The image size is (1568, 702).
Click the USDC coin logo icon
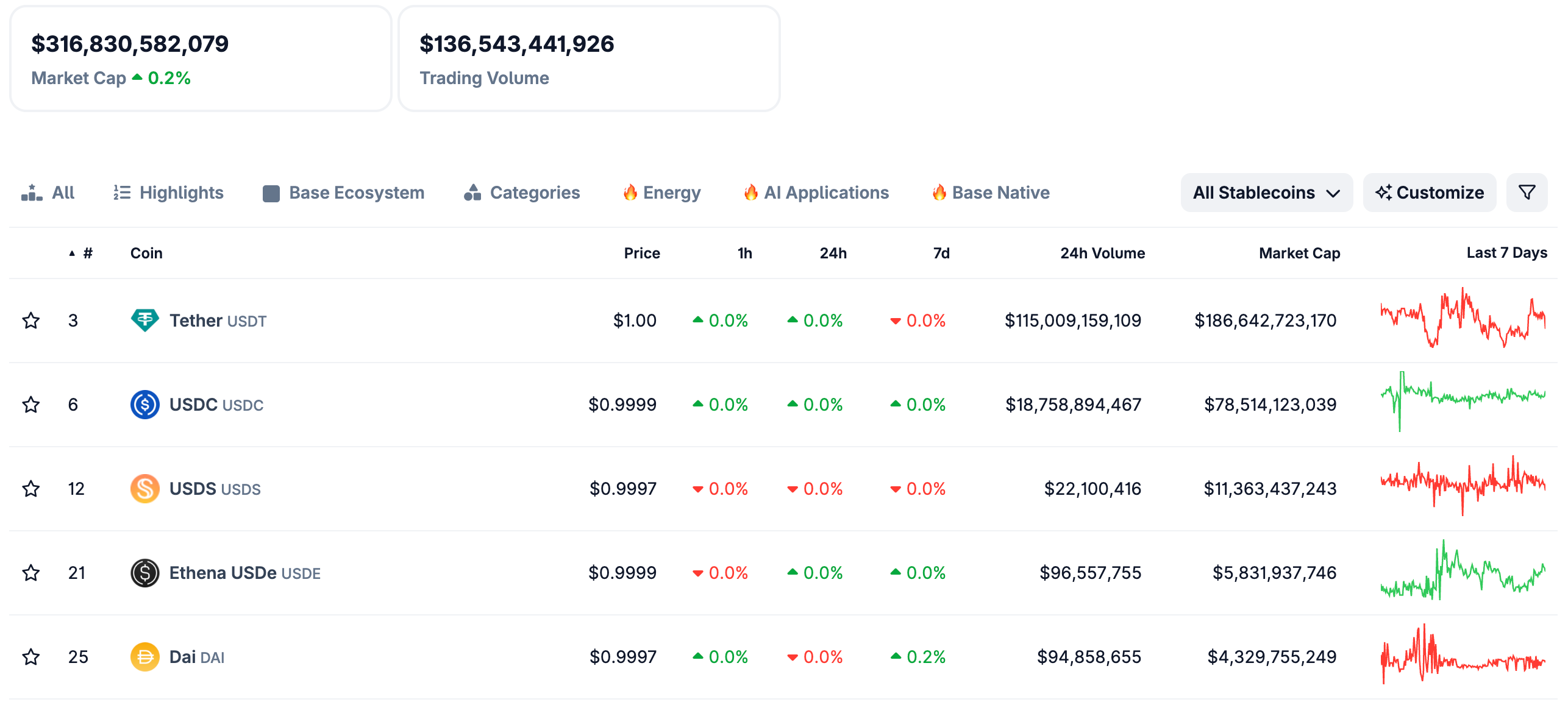(144, 404)
